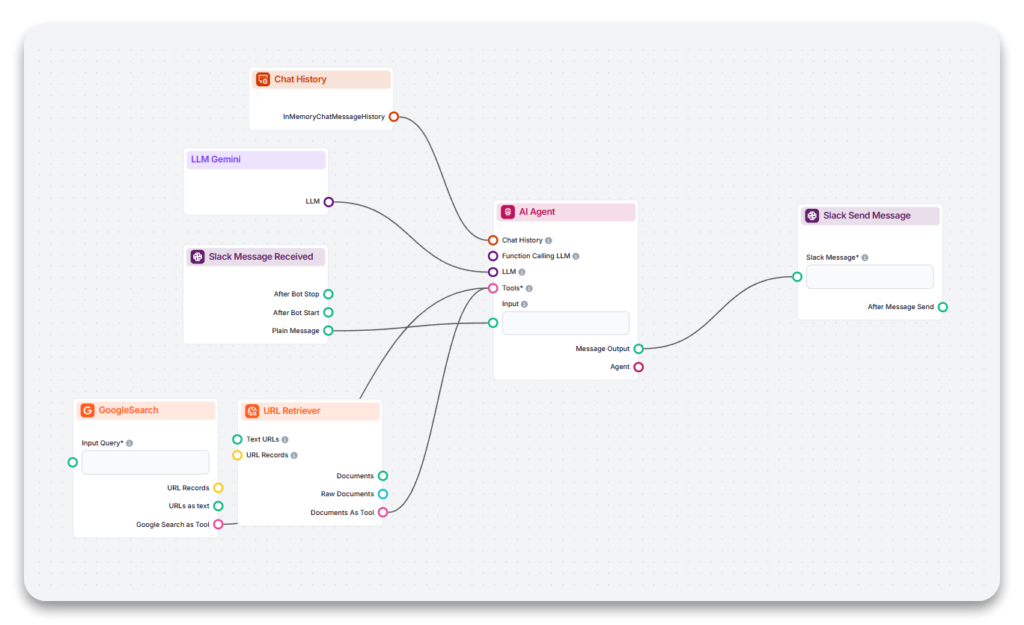Click the Raw Documents label
Viewport: 1024px width, 625px height.
347,494
